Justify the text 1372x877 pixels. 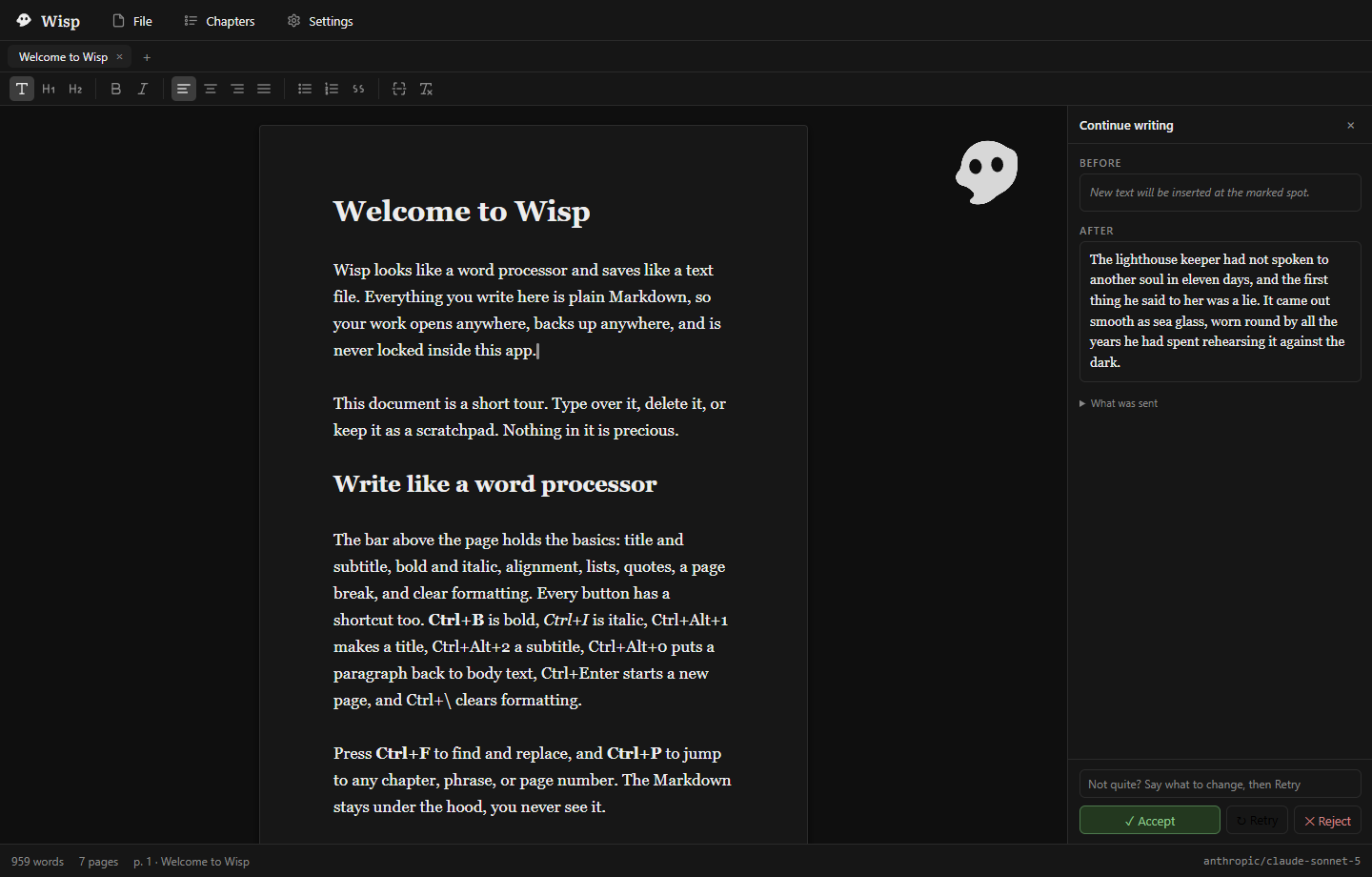[264, 89]
